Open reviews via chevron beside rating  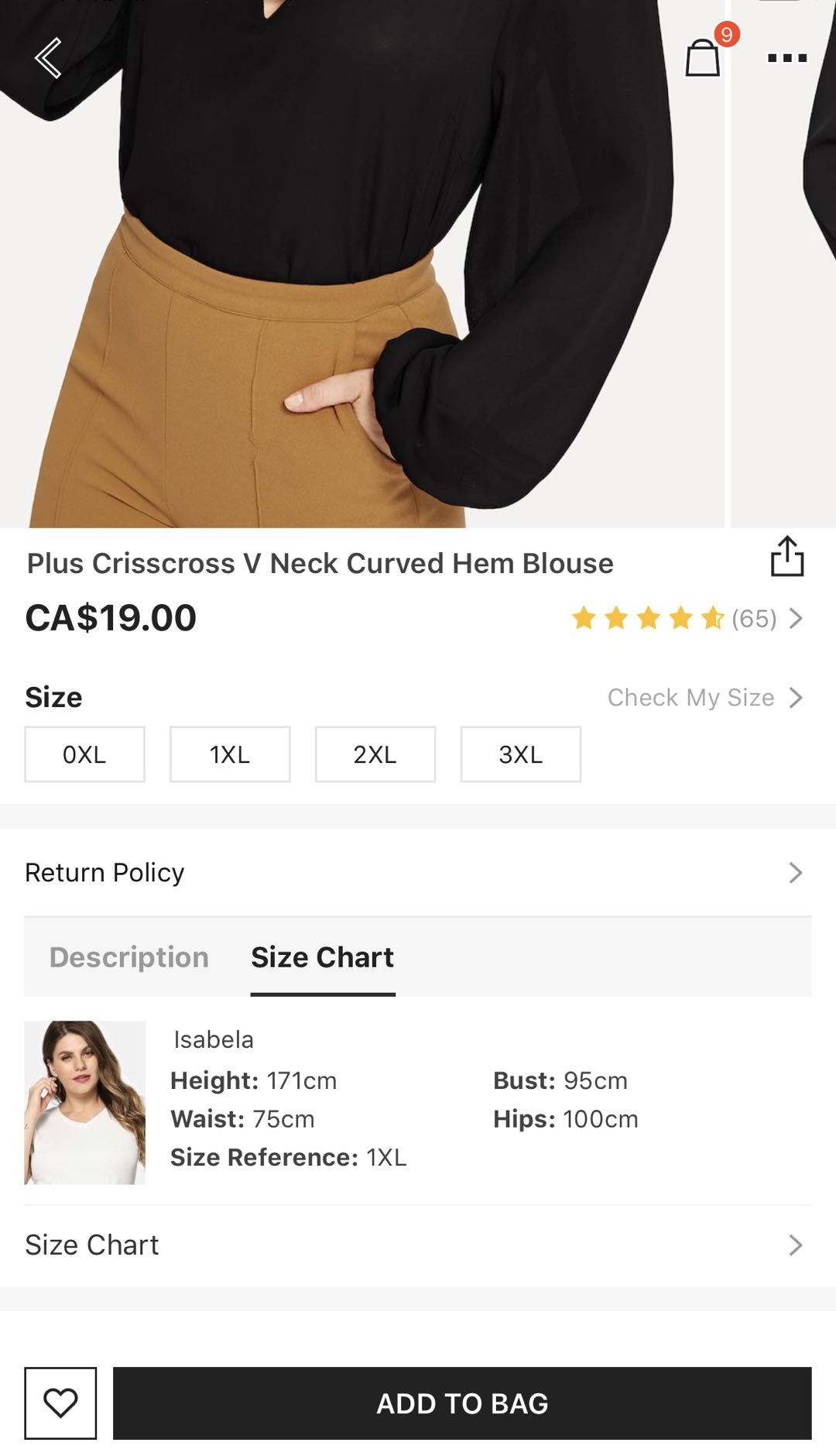[796, 619]
